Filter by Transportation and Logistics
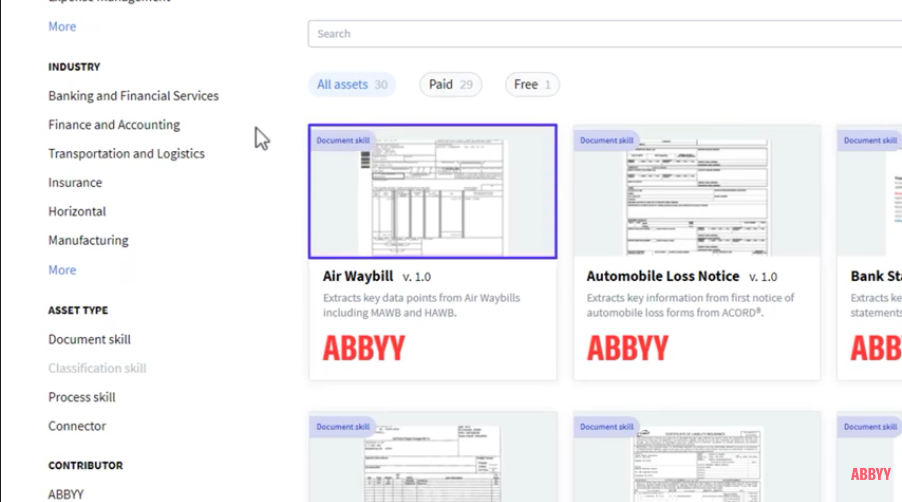Image resolution: width=902 pixels, height=502 pixels. pyautogui.click(x=127, y=154)
